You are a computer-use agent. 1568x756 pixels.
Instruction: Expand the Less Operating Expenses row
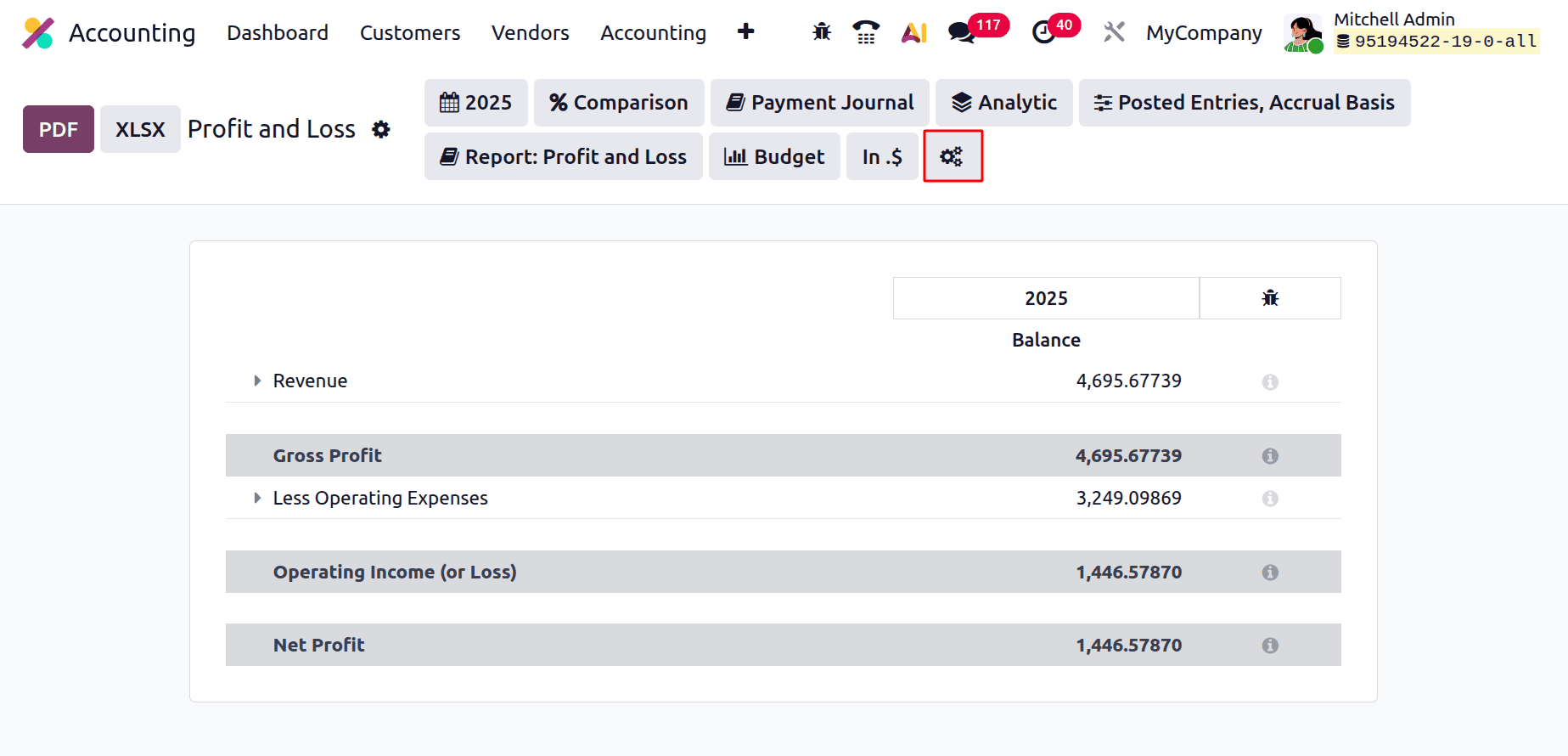click(257, 498)
